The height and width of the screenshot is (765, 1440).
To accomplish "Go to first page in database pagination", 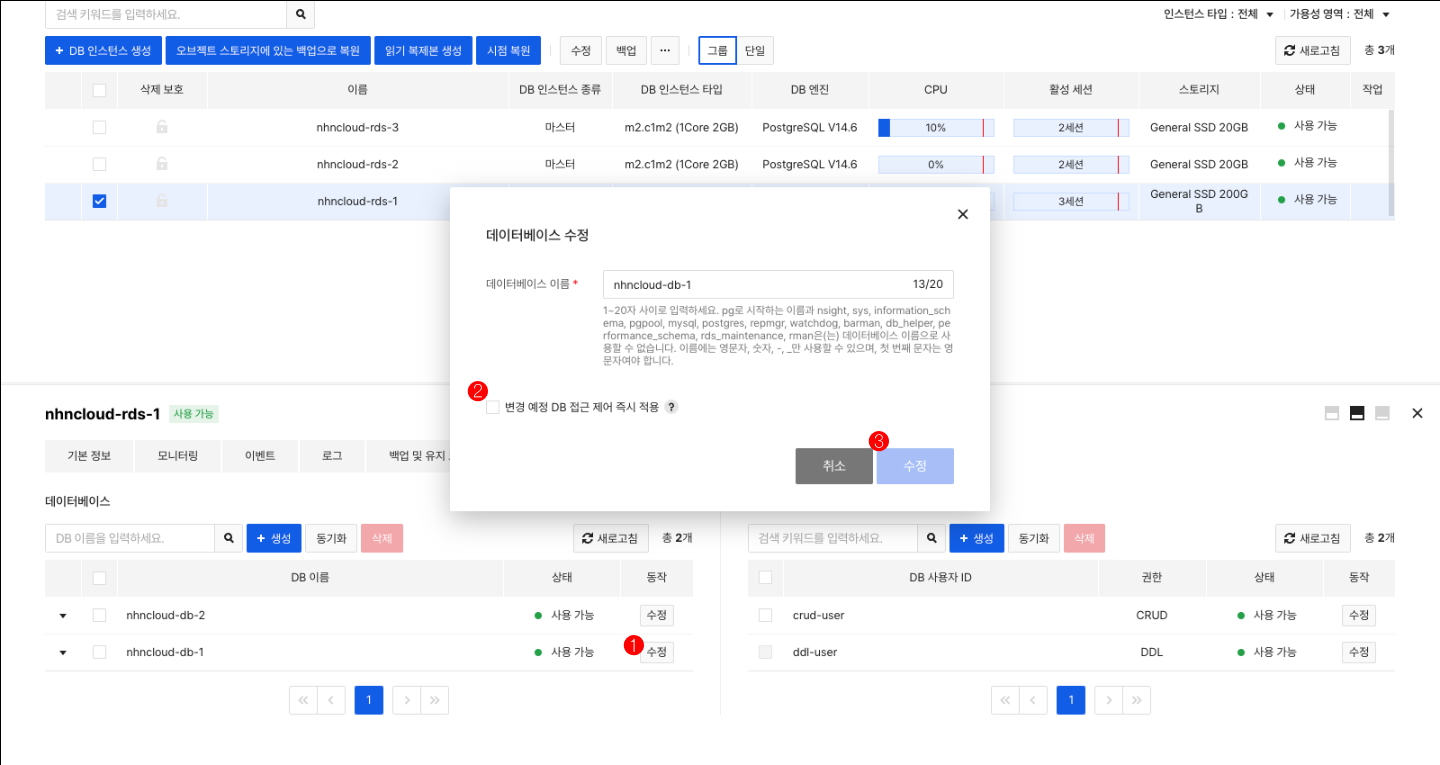I will [x=303, y=700].
